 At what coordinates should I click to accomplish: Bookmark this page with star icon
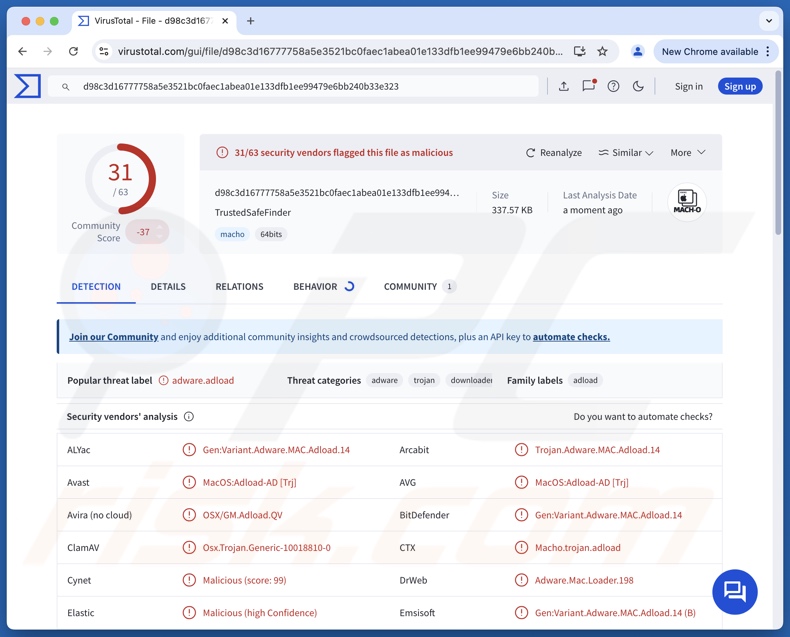click(603, 51)
